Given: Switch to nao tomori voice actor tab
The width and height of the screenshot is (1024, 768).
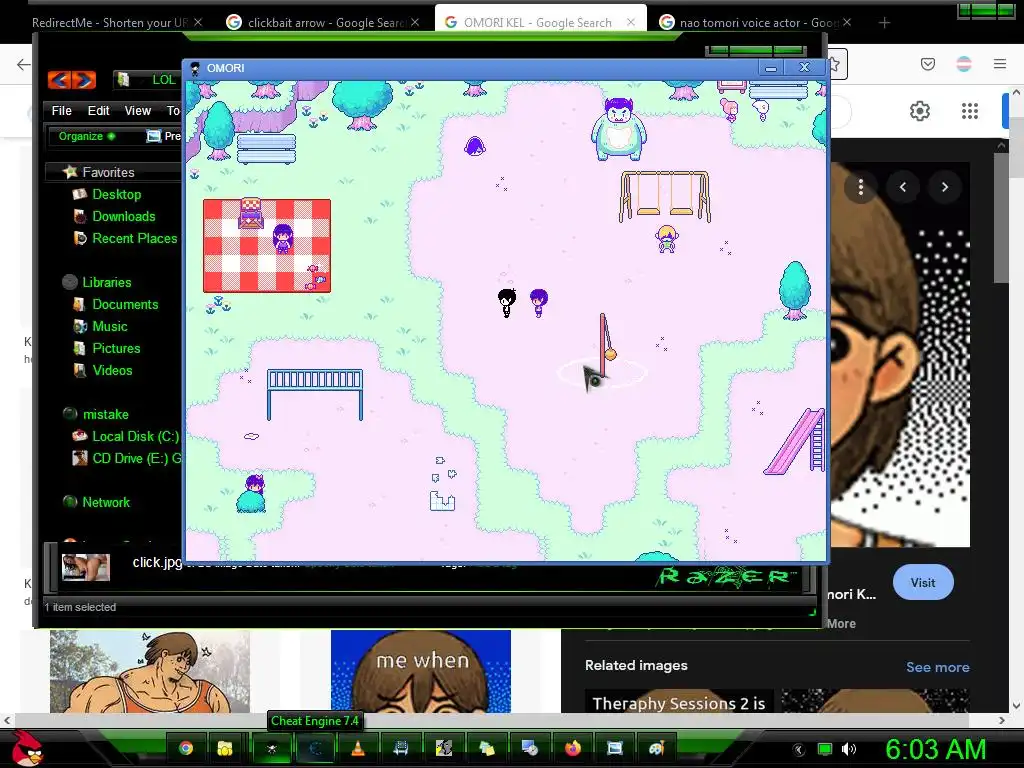Looking at the screenshot, I should [758, 23].
